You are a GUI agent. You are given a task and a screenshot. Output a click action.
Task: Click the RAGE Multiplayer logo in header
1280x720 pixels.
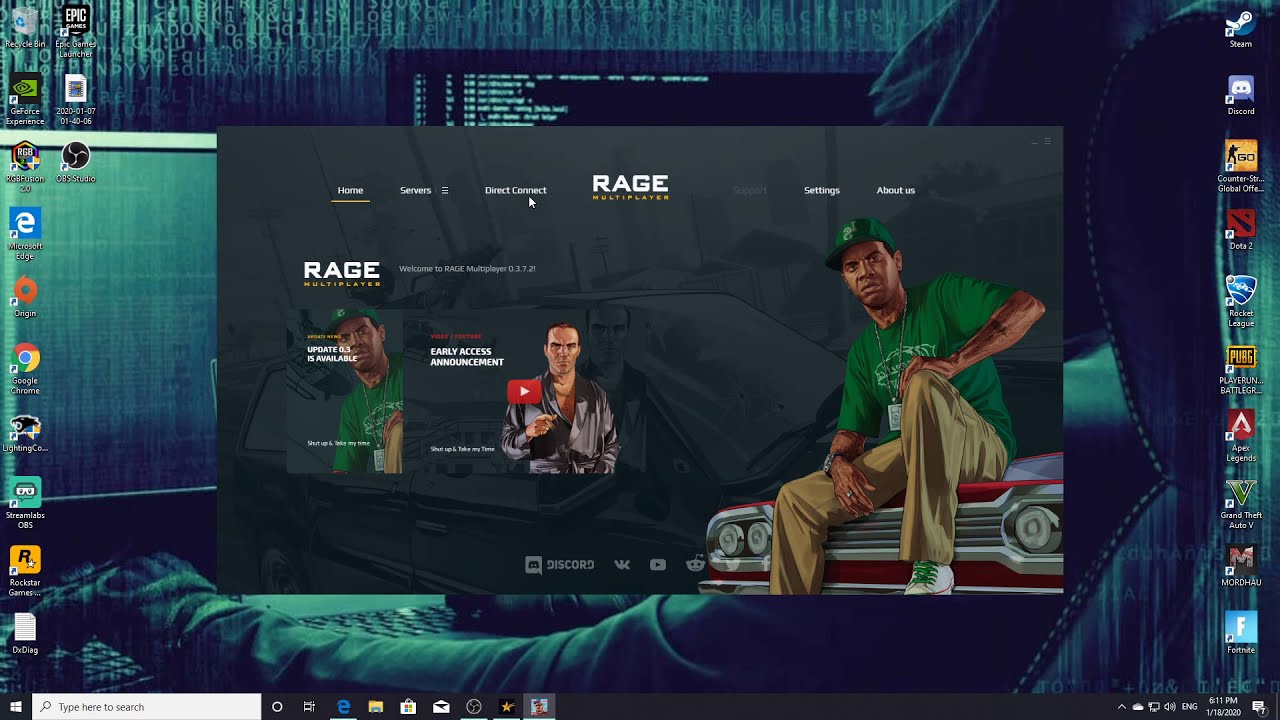[630, 187]
